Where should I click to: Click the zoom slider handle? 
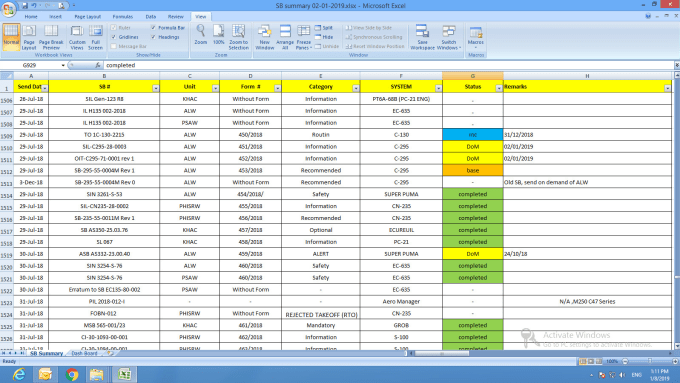coord(650,361)
